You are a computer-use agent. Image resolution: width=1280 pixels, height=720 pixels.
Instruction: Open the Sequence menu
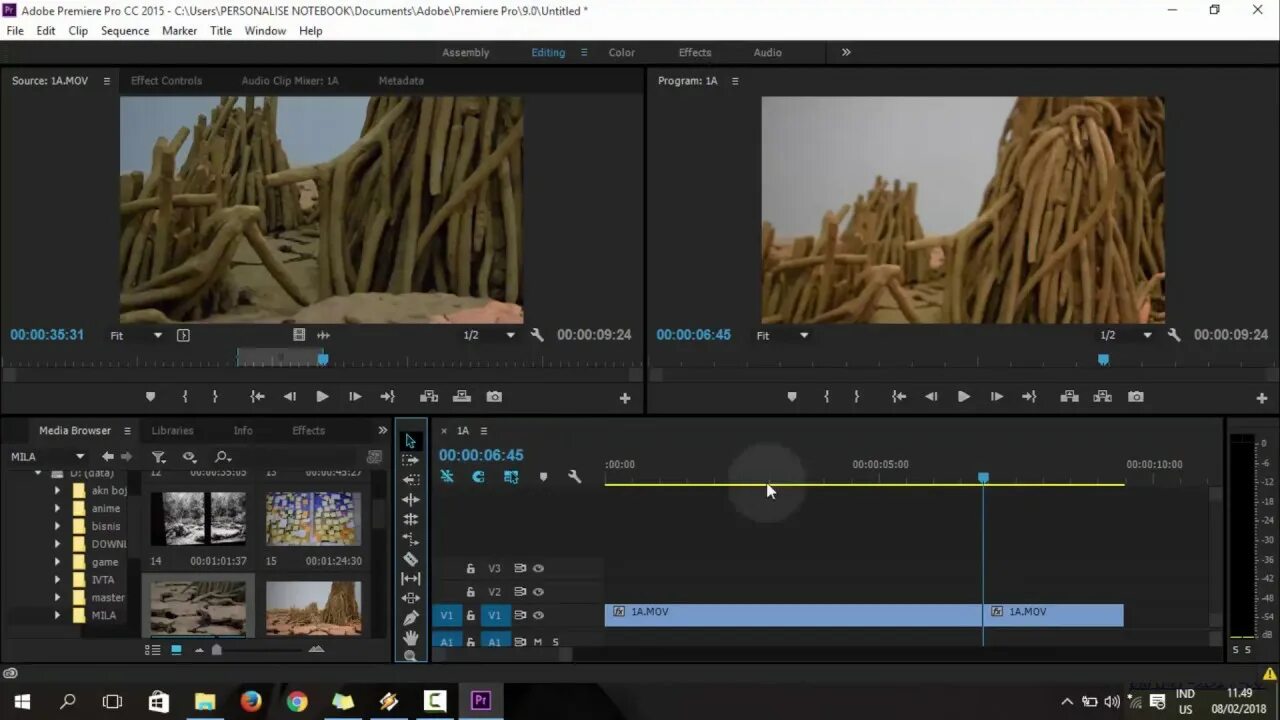point(125,31)
